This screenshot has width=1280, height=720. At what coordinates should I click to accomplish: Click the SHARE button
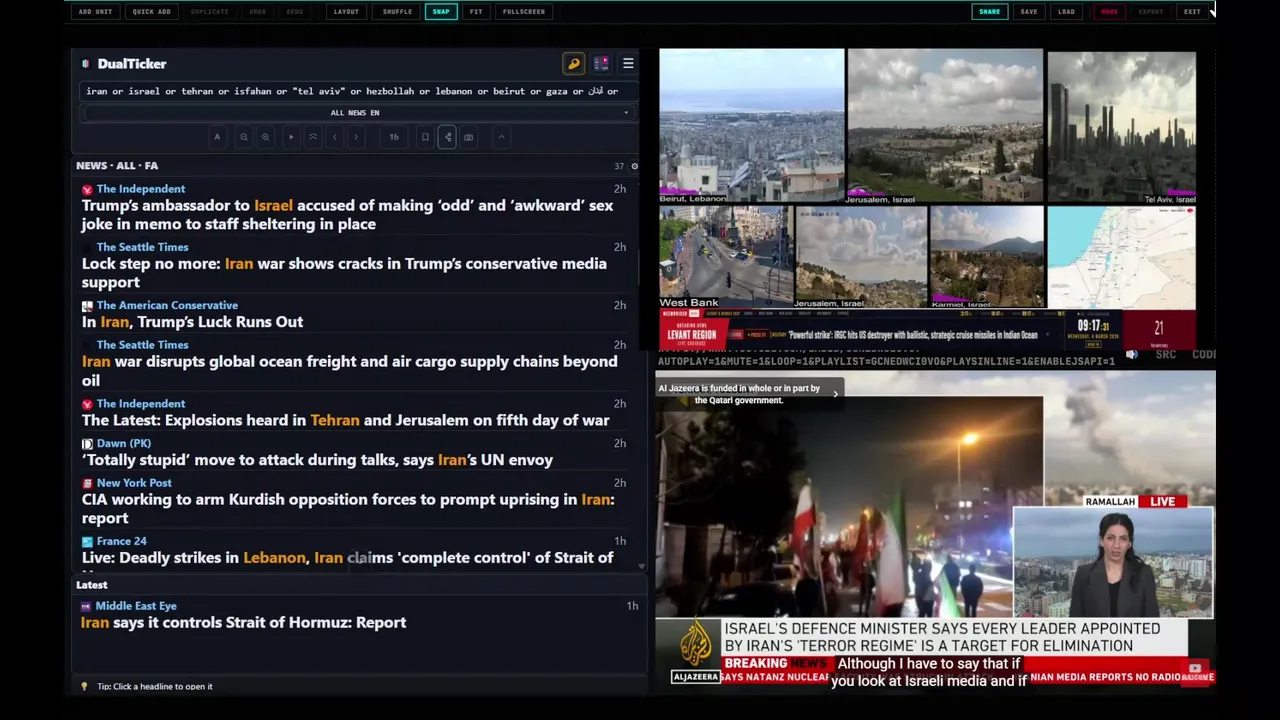pos(989,12)
